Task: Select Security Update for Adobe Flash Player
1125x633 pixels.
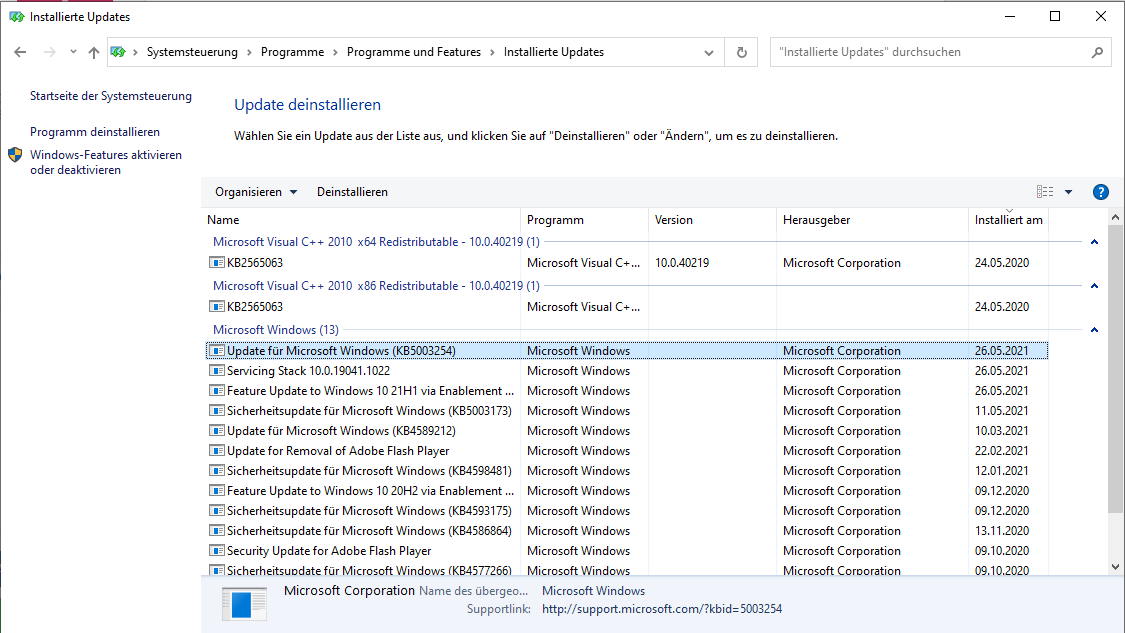Action: [626, 551]
